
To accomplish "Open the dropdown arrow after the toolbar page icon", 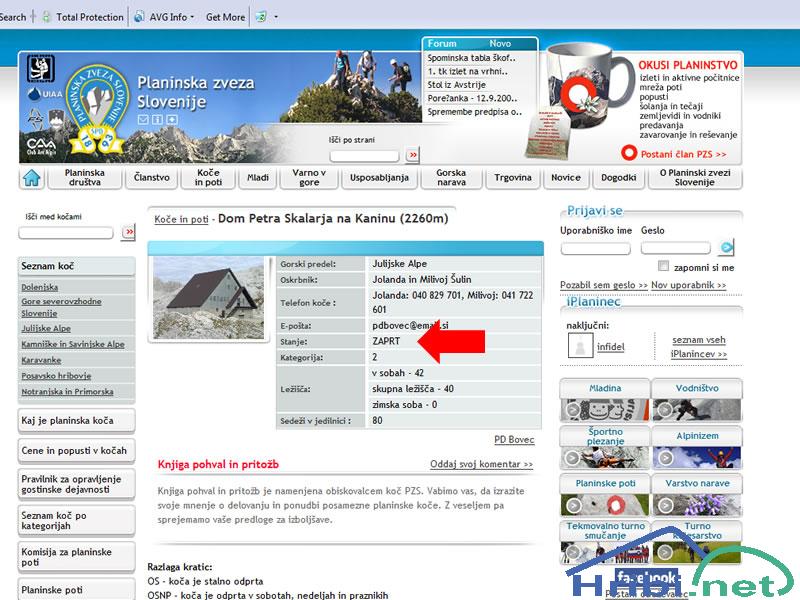I will click(x=276, y=17).
